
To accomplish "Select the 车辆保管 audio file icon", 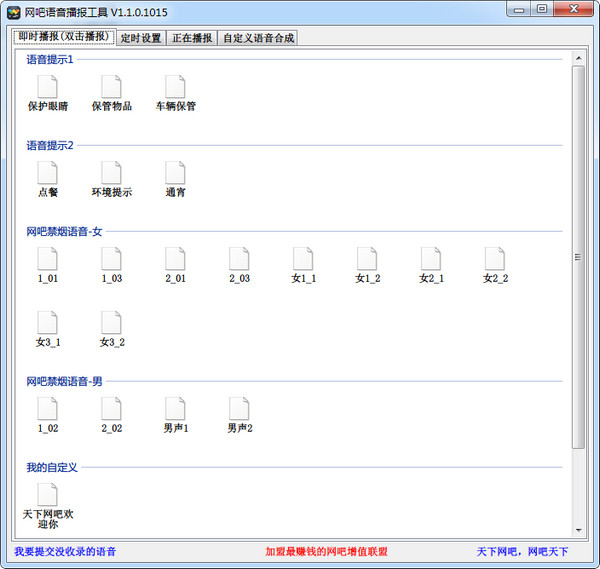I will [x=175, y=86].
